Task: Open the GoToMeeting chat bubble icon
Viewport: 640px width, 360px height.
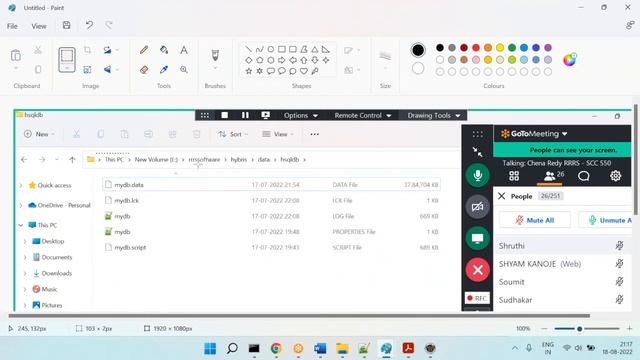Action: point(584,176)
